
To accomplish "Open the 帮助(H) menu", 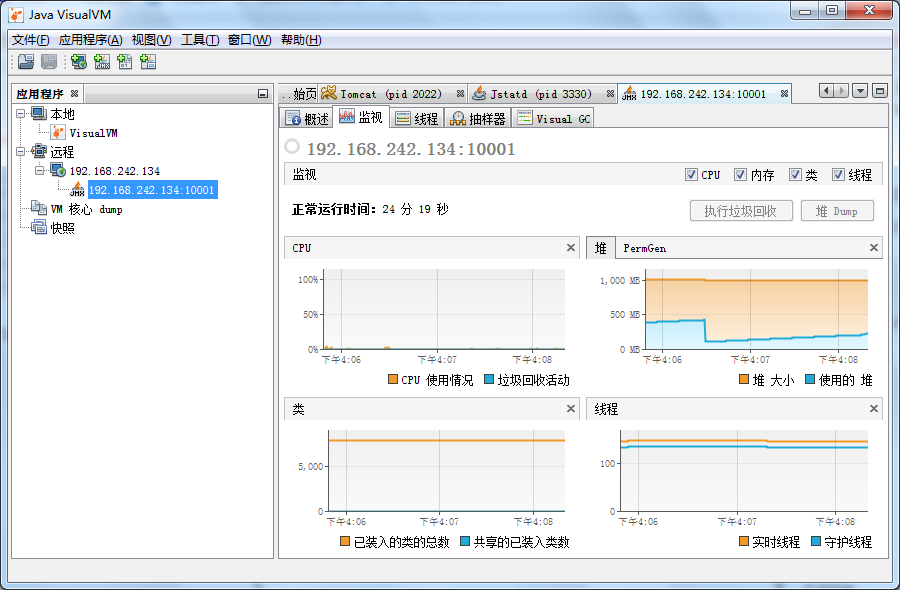I will (x=301, y=40).
